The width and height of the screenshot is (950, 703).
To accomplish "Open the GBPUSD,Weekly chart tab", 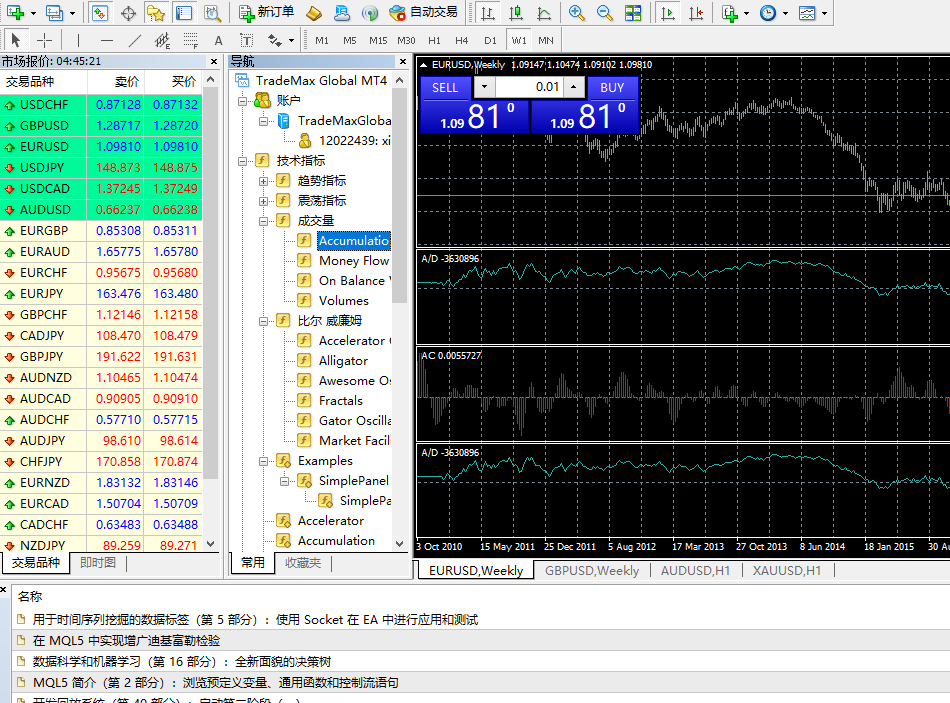I will [591, 570].
